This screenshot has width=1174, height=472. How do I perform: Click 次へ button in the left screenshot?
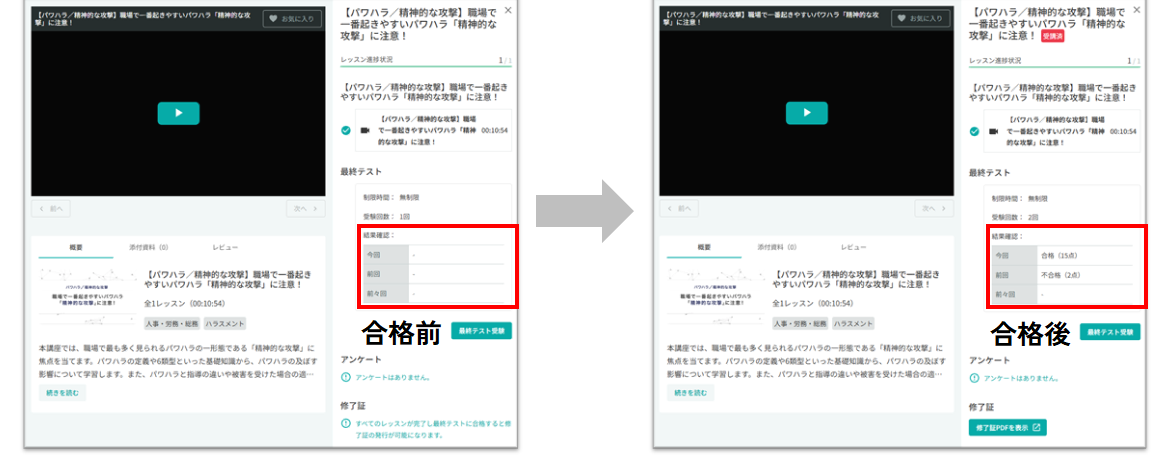[305, 208]
